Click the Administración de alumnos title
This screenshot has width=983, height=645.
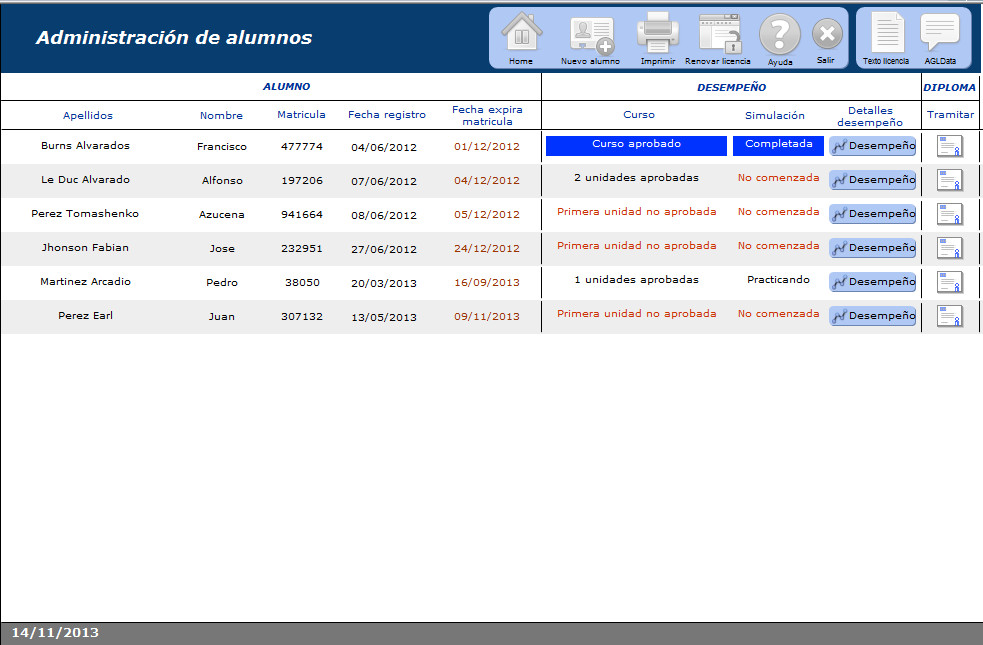174,38
